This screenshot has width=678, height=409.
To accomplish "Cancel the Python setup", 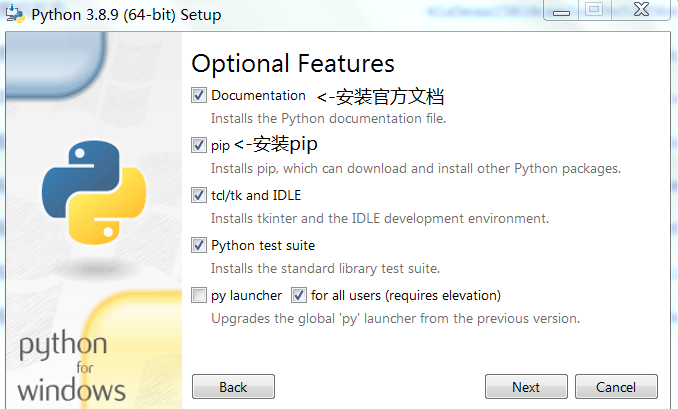I will (615, 387).
